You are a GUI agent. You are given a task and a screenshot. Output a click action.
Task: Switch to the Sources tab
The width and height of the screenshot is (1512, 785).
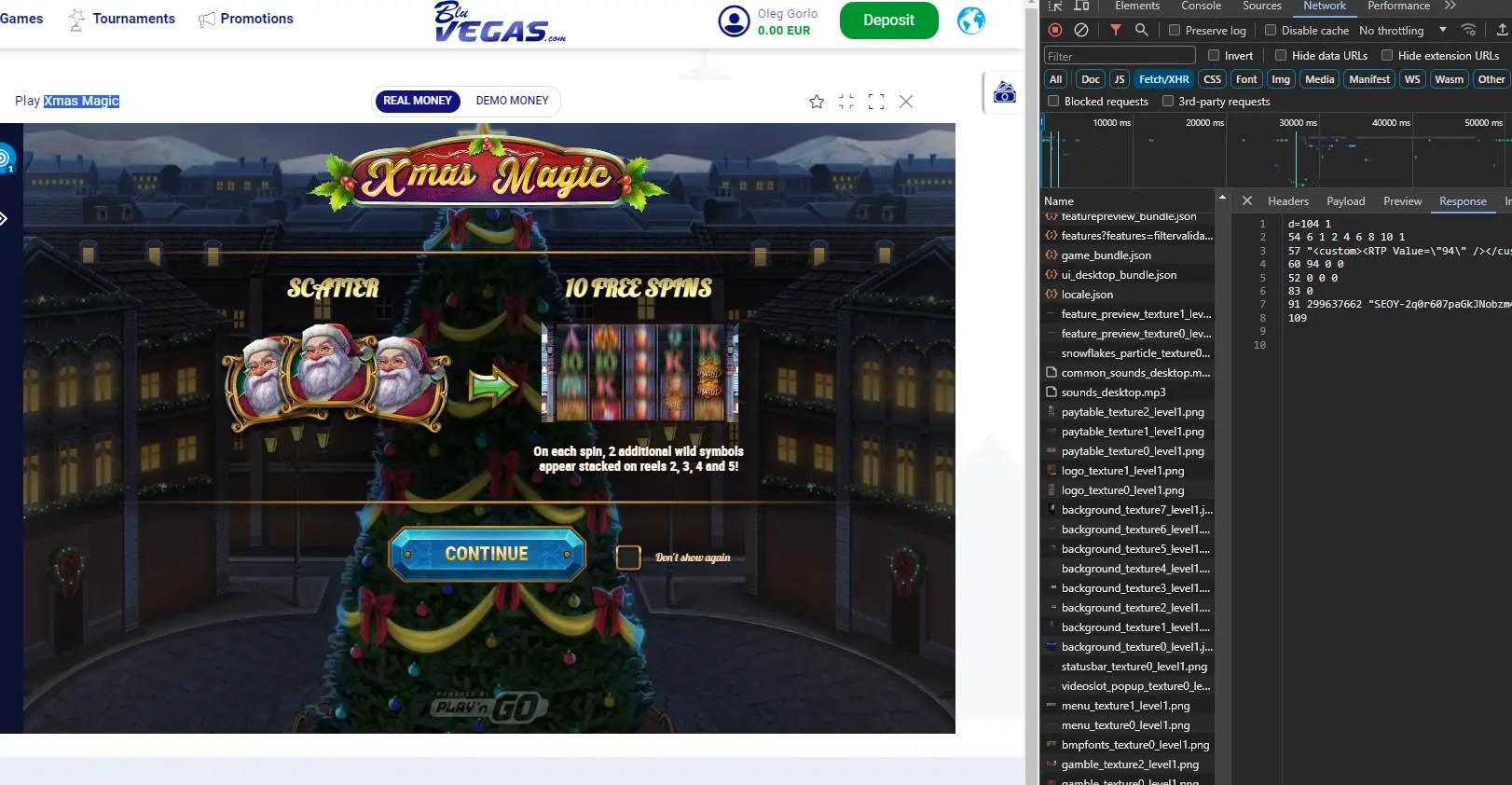(1262, 6)
